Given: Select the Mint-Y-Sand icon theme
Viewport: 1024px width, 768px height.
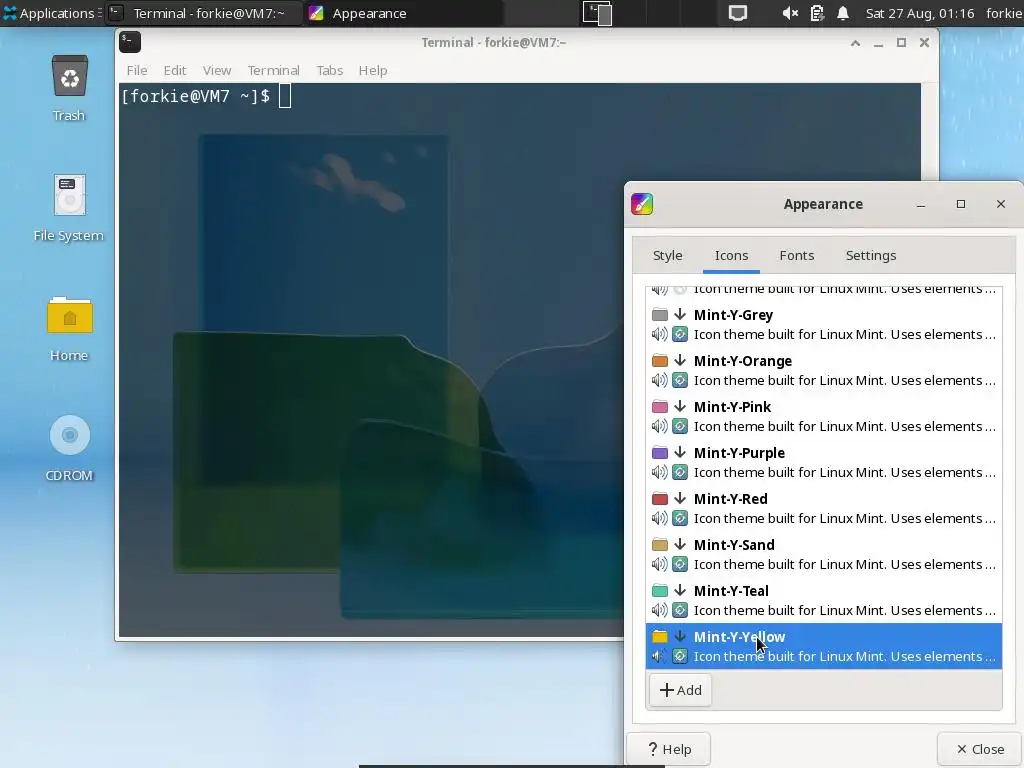Looking at the screenshot, I should pyautogui.click(x=824, y=554).
